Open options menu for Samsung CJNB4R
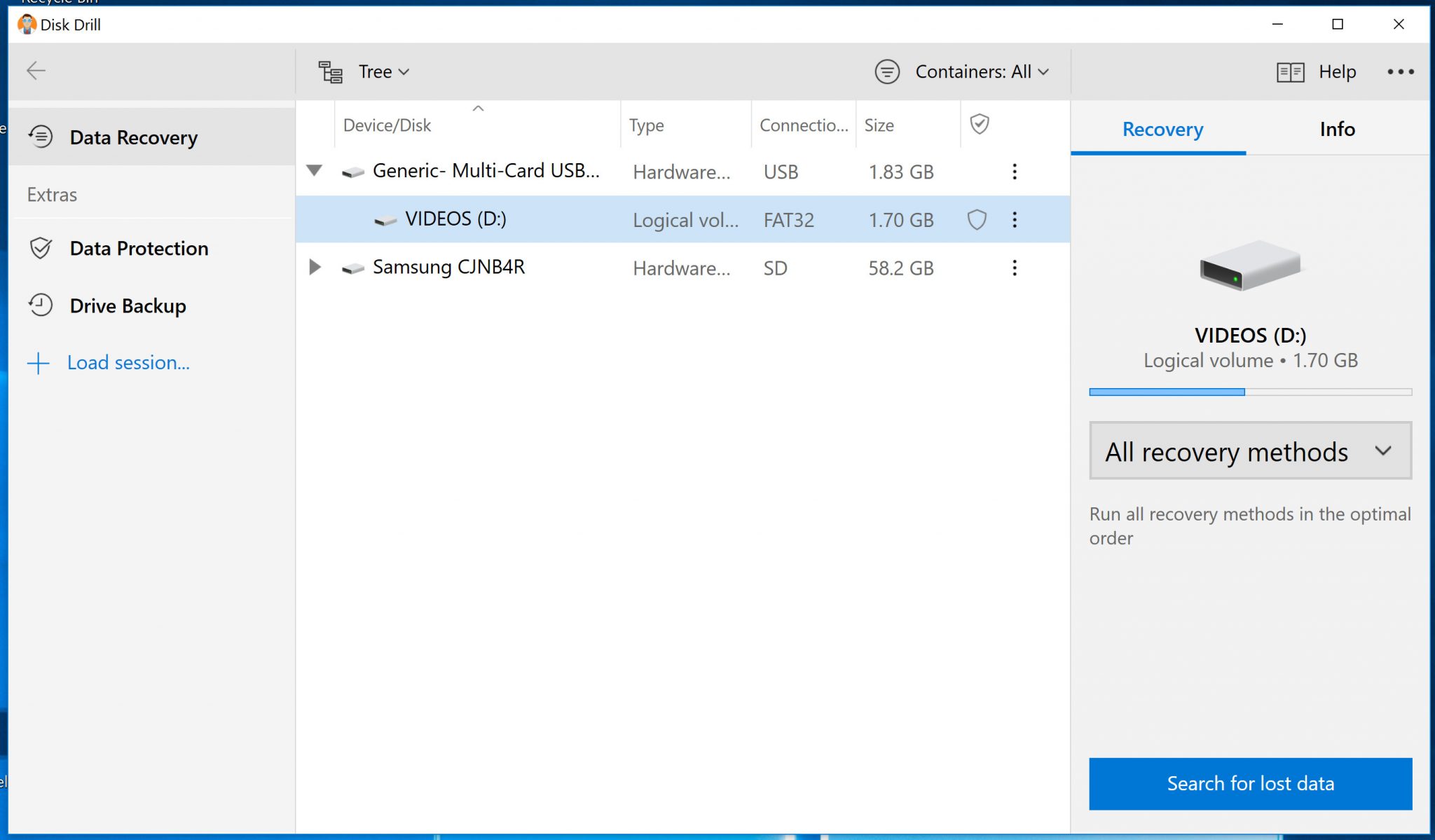The image size is (1435, 840). [1014, 268]
